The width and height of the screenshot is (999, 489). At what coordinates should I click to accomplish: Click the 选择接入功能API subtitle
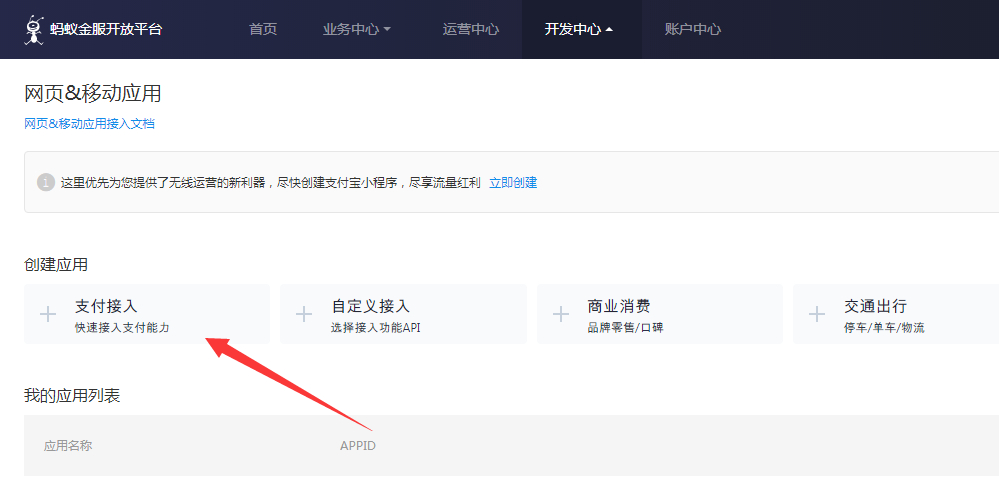375,329
